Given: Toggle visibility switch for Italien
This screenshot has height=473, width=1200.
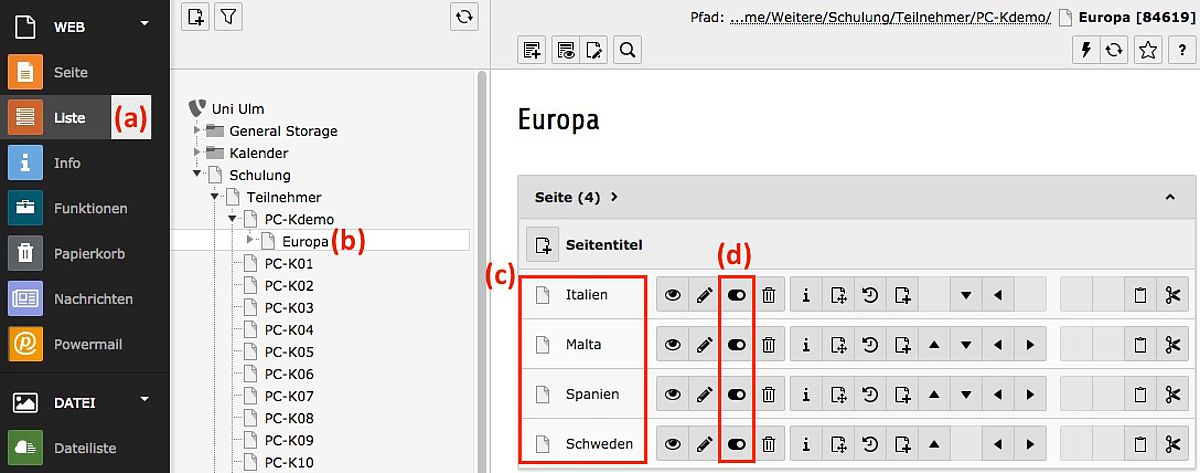Looking at the screenshot, I should (737, 294).
